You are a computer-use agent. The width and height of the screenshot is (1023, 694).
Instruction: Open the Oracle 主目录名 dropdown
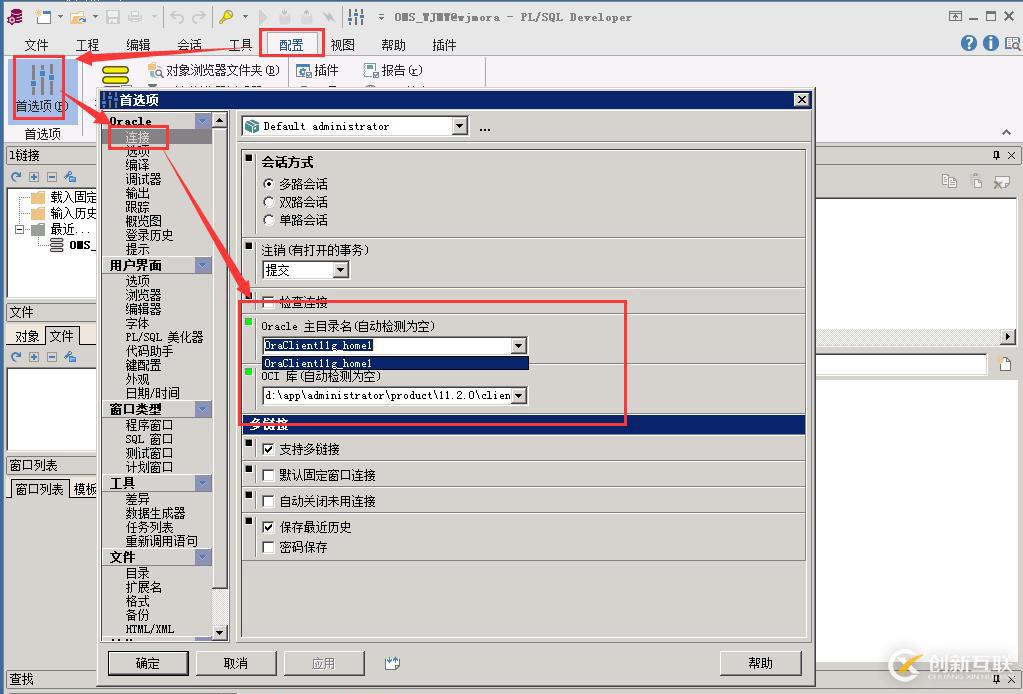518,345
